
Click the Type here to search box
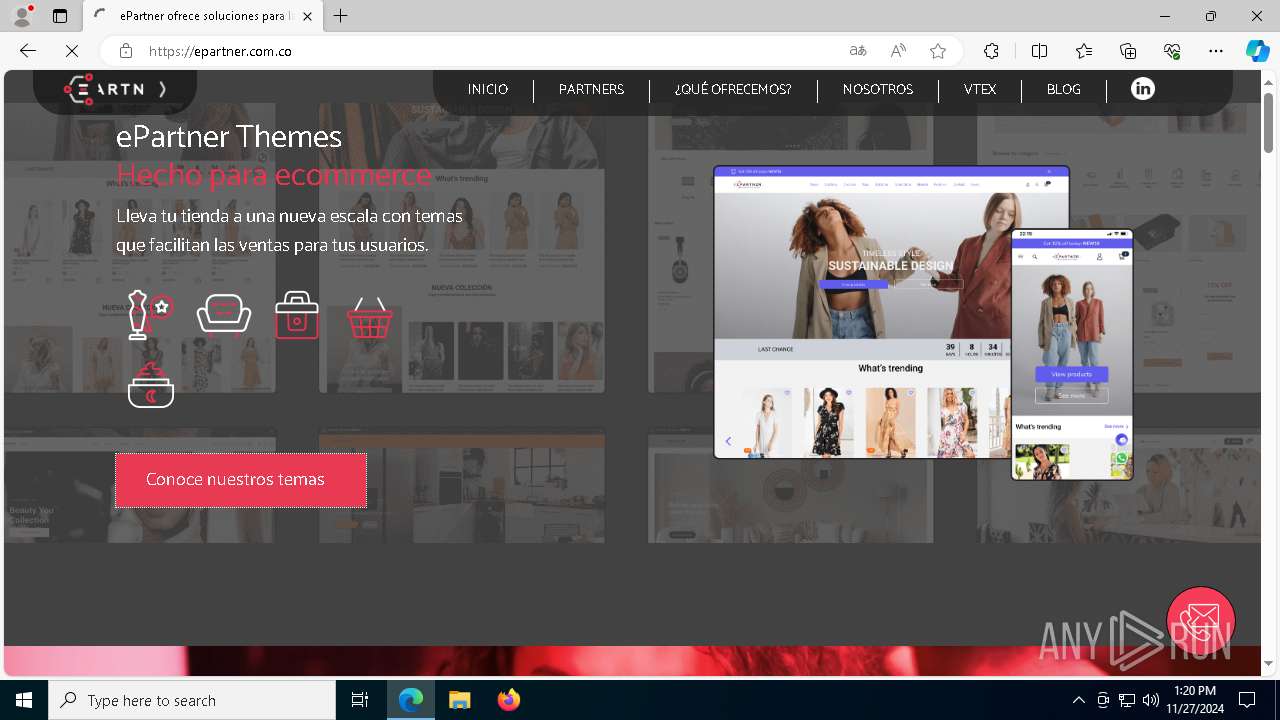pos(192,700)
